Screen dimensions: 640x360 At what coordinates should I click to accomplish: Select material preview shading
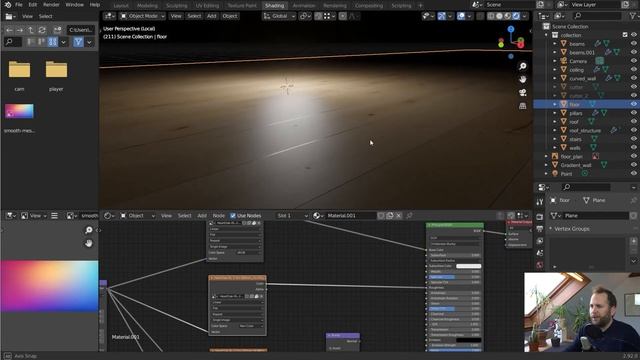[x=507, y=16]
